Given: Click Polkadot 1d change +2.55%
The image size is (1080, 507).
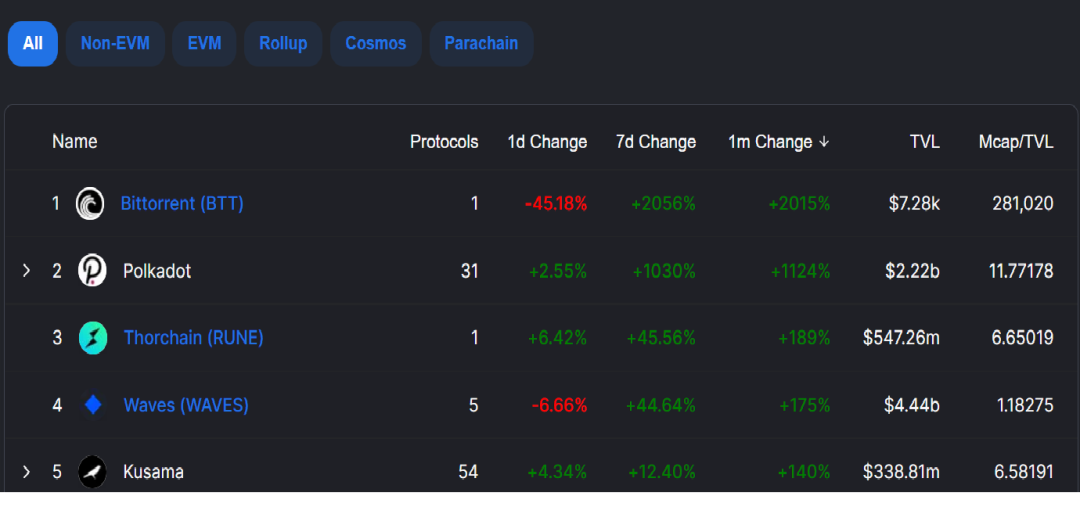Looking at the screenshot, I should tap(558, 271).
